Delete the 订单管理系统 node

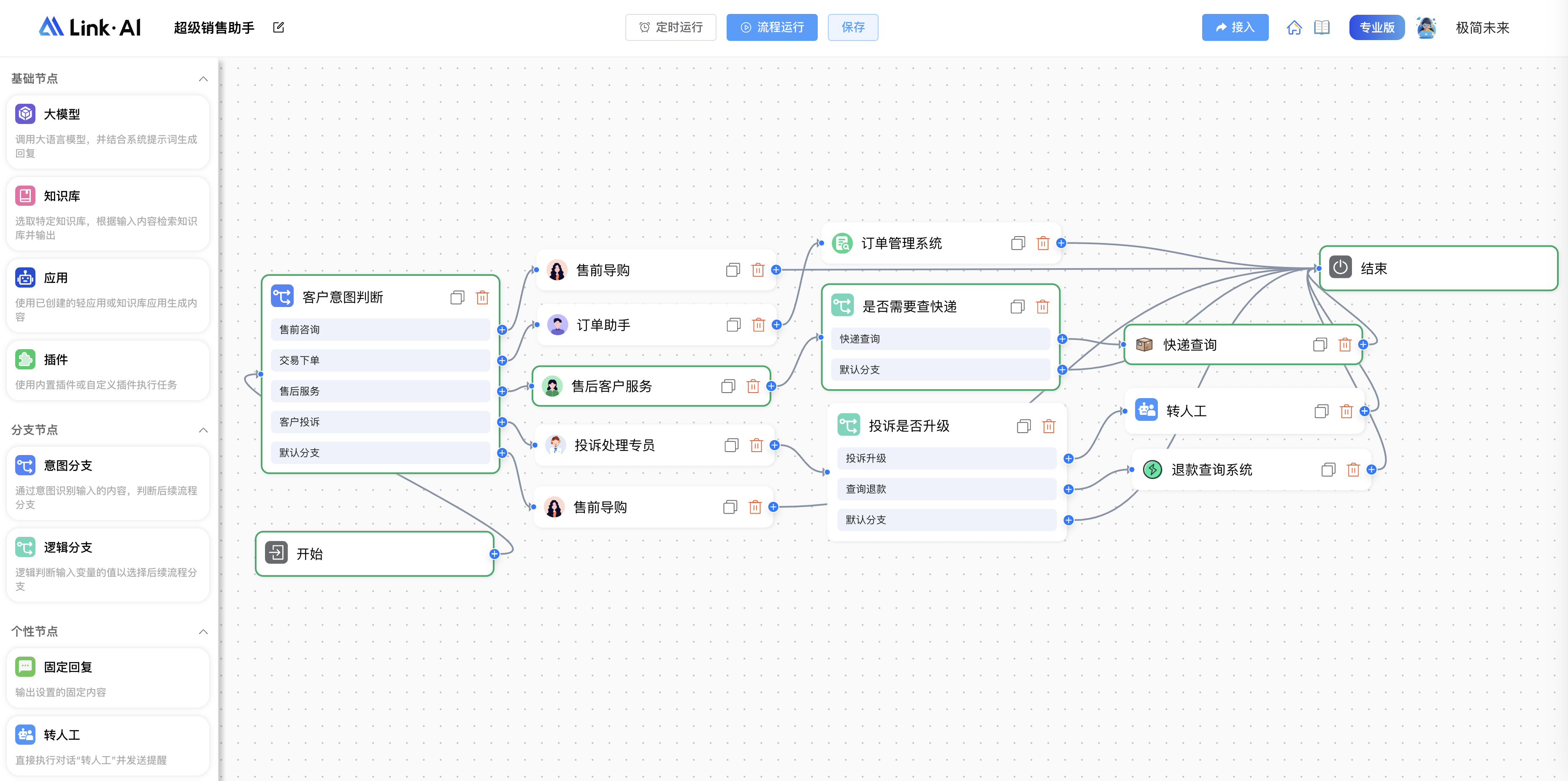tap(1043, 243)
